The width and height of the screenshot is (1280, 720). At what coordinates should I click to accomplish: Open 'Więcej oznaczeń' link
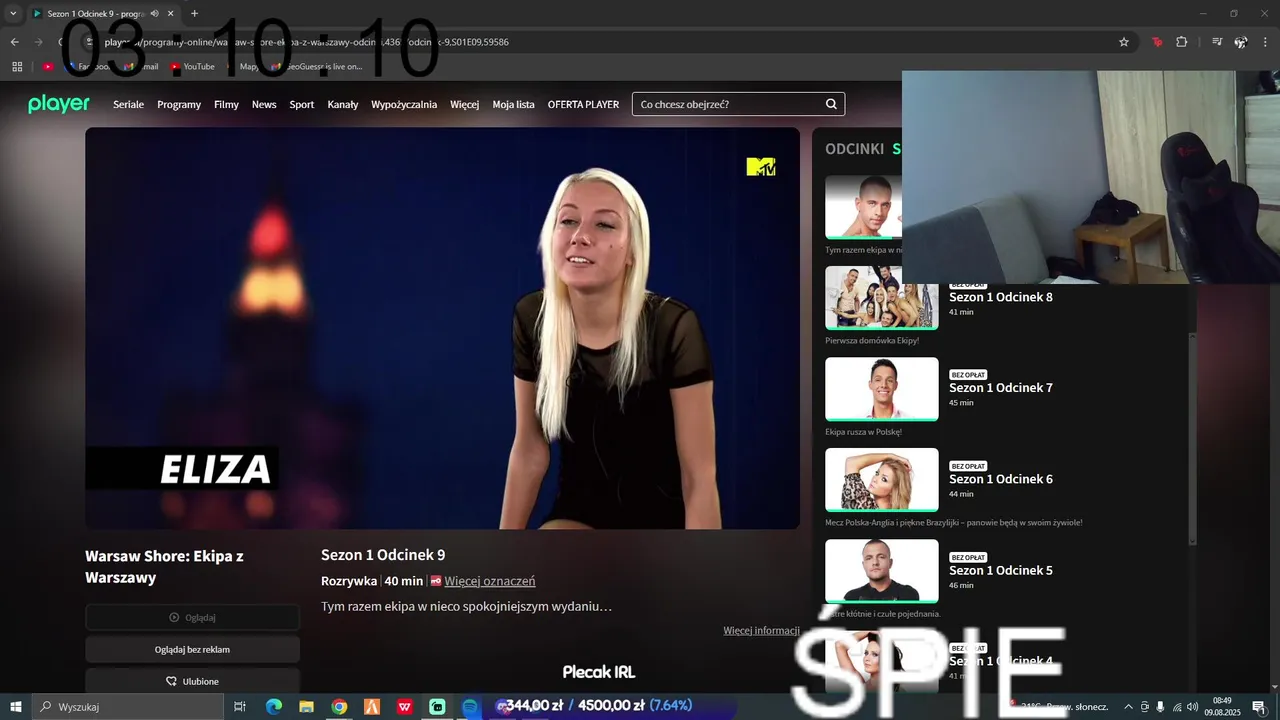tap(490, 581)
